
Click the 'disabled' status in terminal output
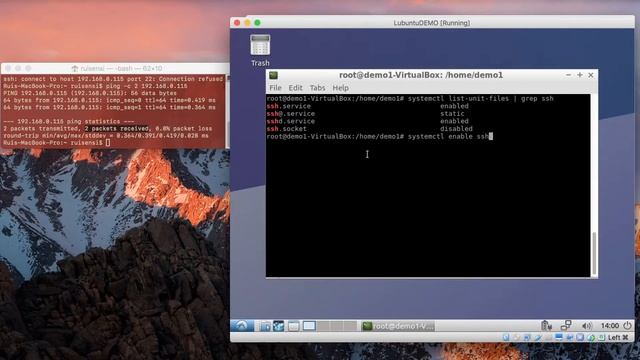click(456, 129)
